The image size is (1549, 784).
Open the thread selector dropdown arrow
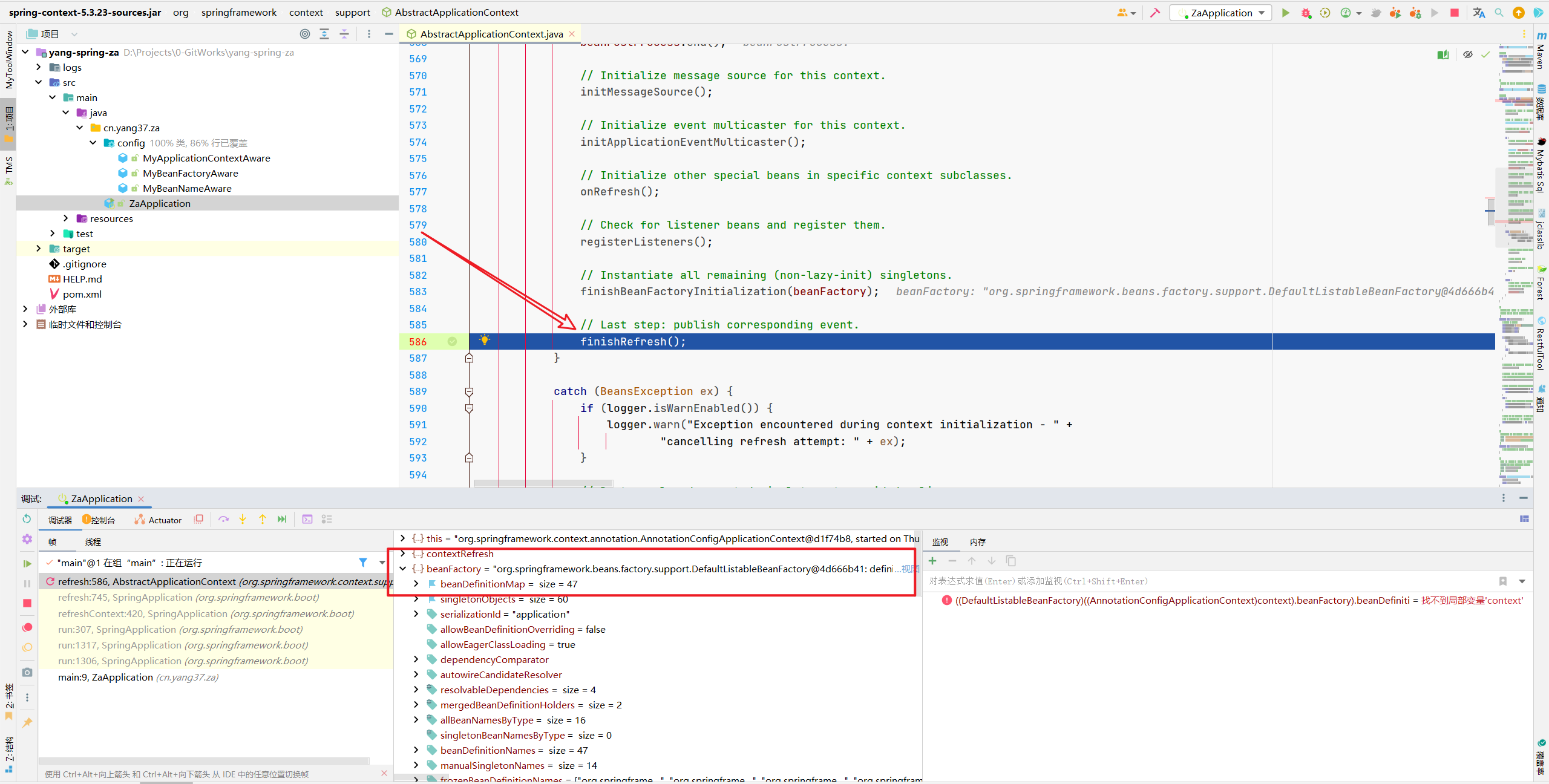click(x=382, y=563)
